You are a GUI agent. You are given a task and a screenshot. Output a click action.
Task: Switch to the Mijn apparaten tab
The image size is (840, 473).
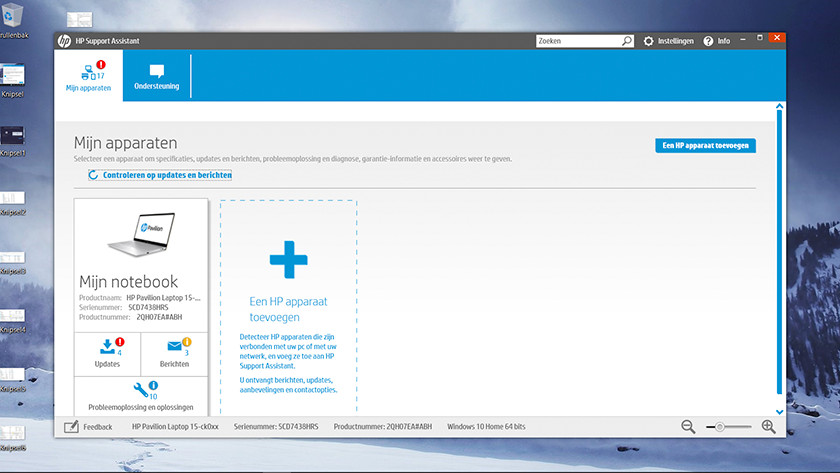coord(88,76)
